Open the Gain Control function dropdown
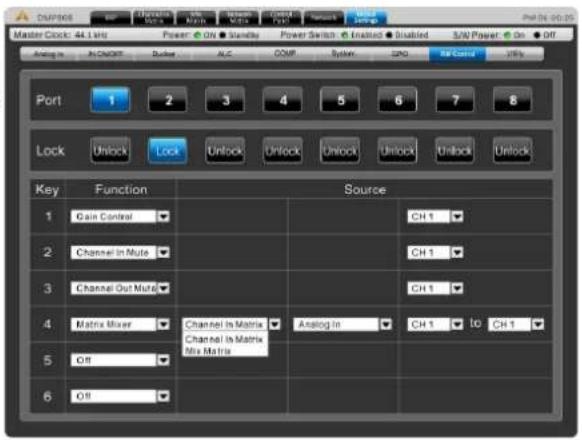 [x=120, y=216]
